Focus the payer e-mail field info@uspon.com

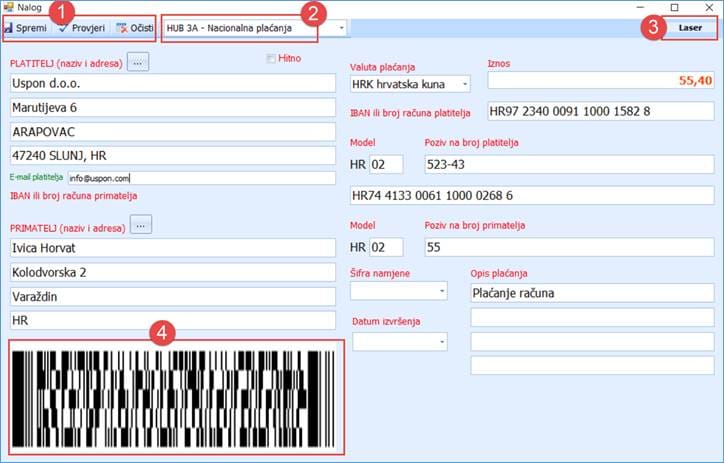(x=201, y=178)
